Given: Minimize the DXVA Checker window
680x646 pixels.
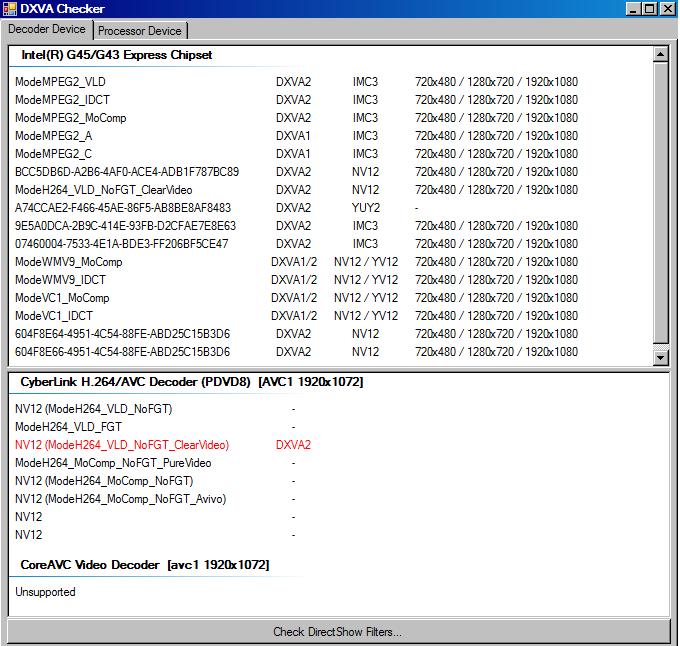Looking at the screenshot, I should [x=634, y=9].
